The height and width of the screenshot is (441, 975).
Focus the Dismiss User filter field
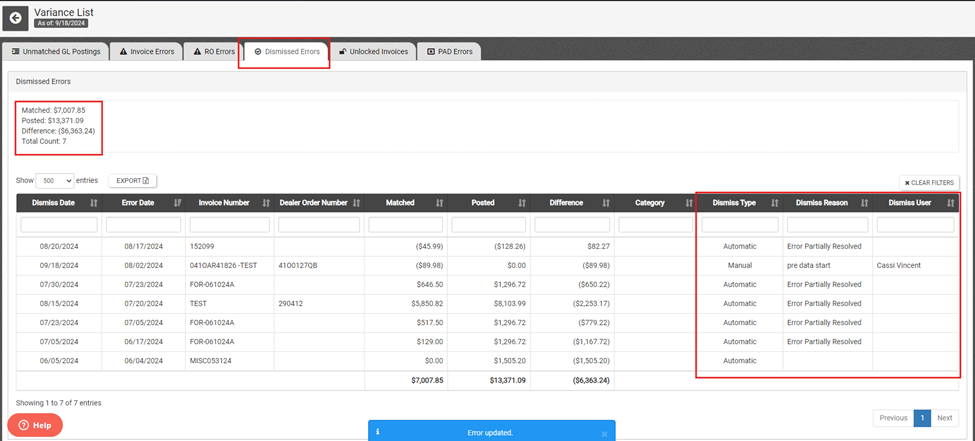(915, 225)
